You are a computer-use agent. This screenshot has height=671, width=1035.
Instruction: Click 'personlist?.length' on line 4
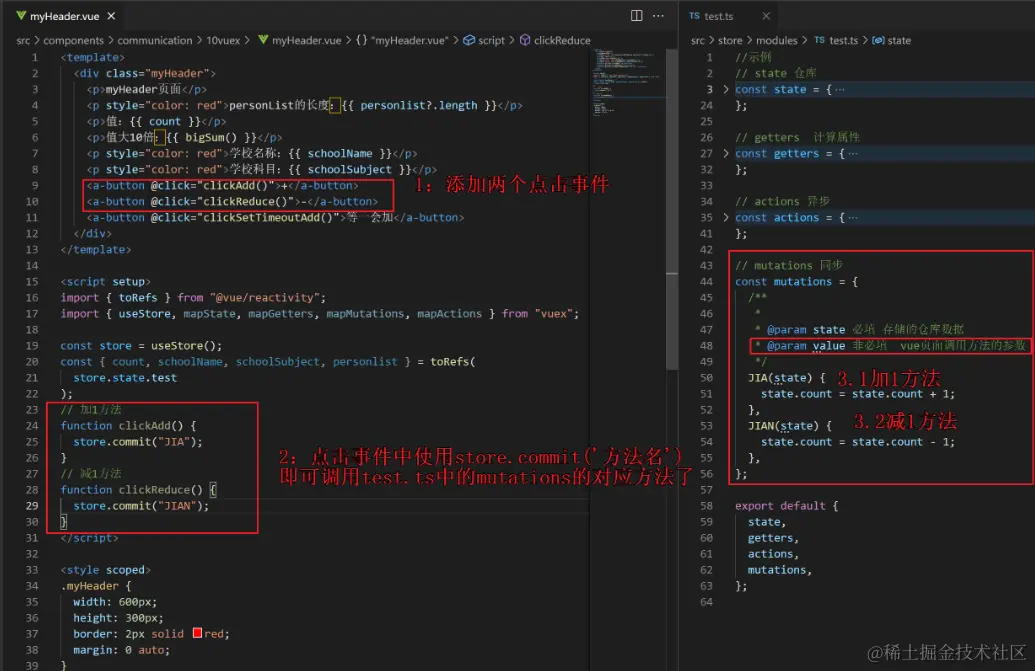[418, 106]
